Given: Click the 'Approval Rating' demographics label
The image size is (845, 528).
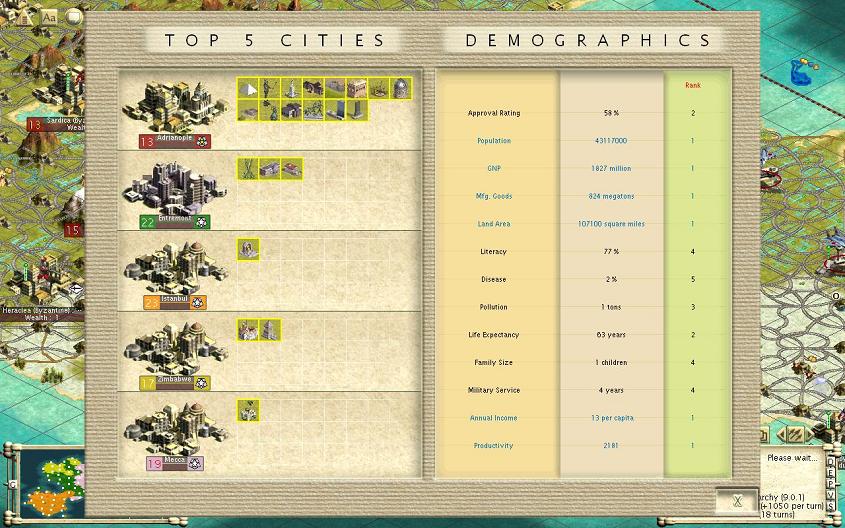Looking at the screenshot, I should pos(494,113).
